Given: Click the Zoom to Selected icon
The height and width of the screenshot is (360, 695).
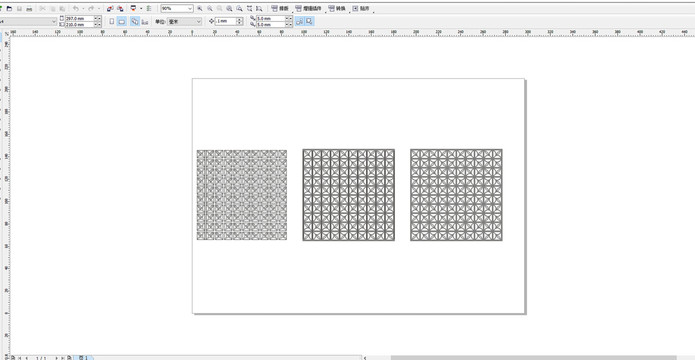Looking at the screenshot, I should [219, 8].
